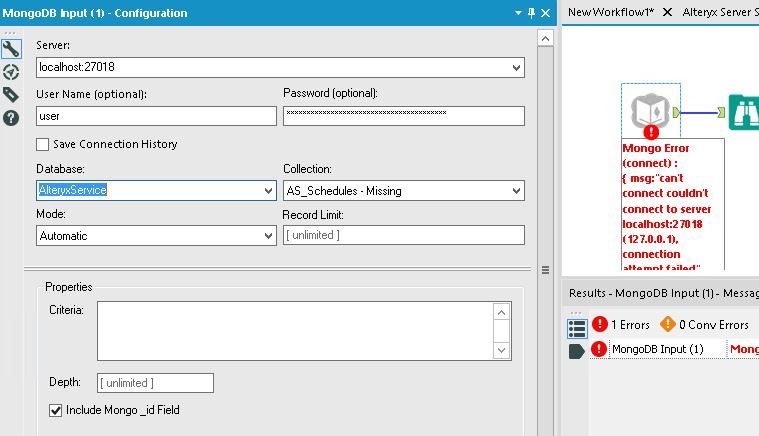Close the New Workflow1 tab
This screenshot has width=759, height=436.
click(x=667, y=12)
